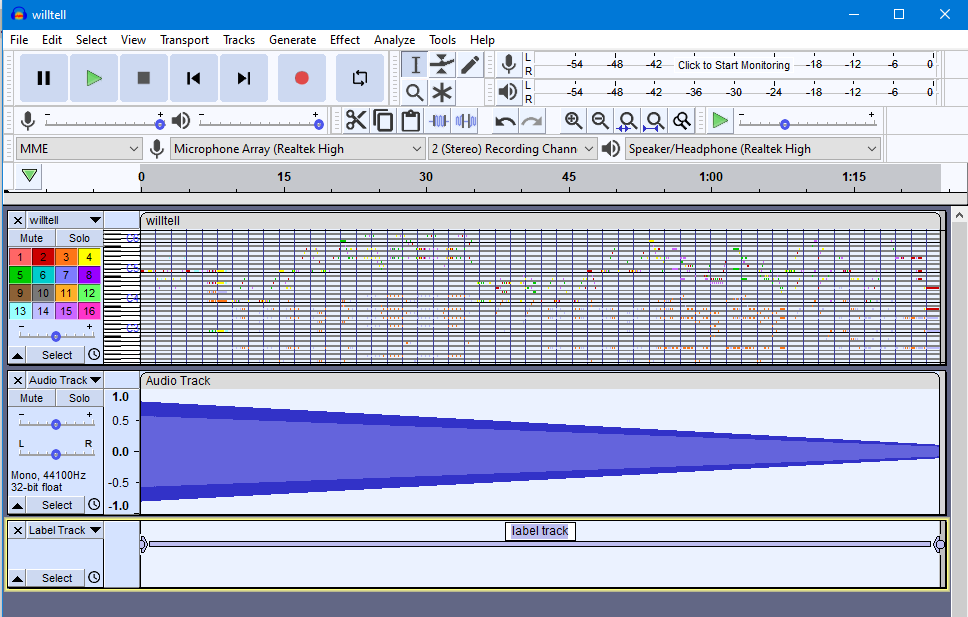This screenshot has width=968, height=617.
Task: Select the Selection tool
Action: 415,66
